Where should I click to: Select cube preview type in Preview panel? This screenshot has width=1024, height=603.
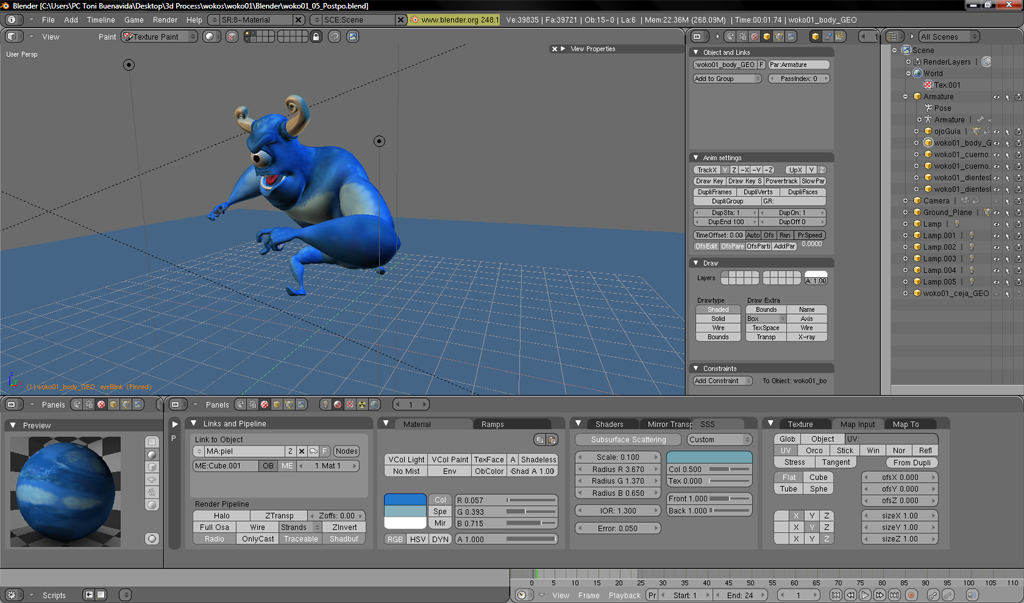(x=152, y=467)
